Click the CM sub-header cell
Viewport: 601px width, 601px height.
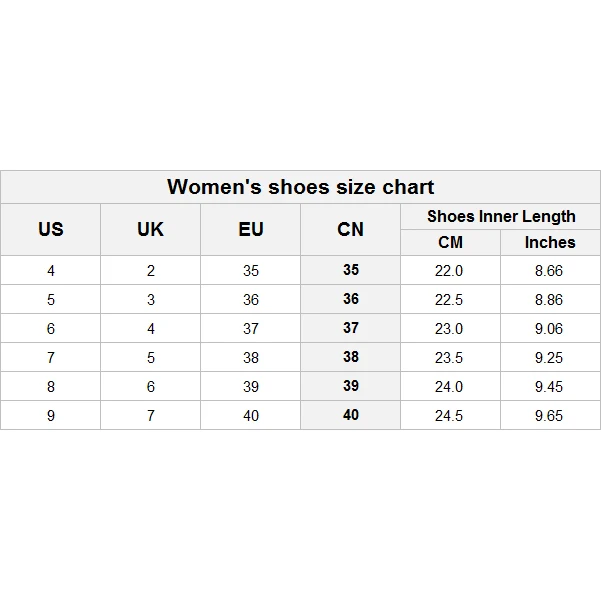coord(450,242)
